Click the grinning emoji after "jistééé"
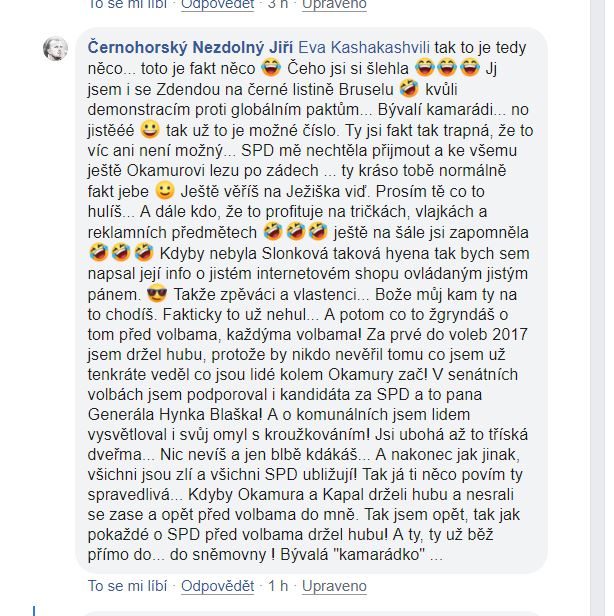The height and width of the screenshot is (616, 614). [150, 129]
